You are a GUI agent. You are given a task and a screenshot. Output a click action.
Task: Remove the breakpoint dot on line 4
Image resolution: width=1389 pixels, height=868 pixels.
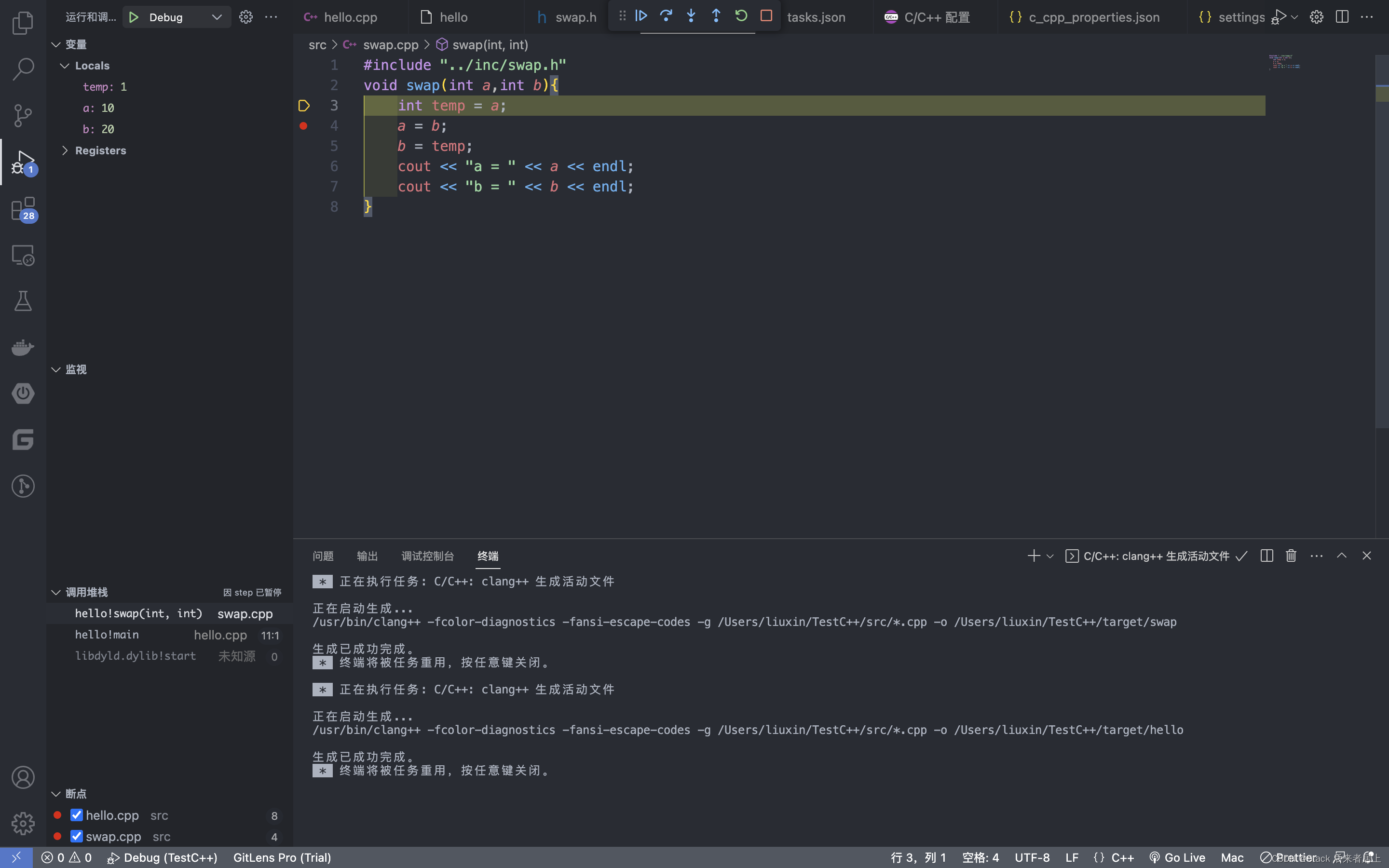click(x=304, y=126)
